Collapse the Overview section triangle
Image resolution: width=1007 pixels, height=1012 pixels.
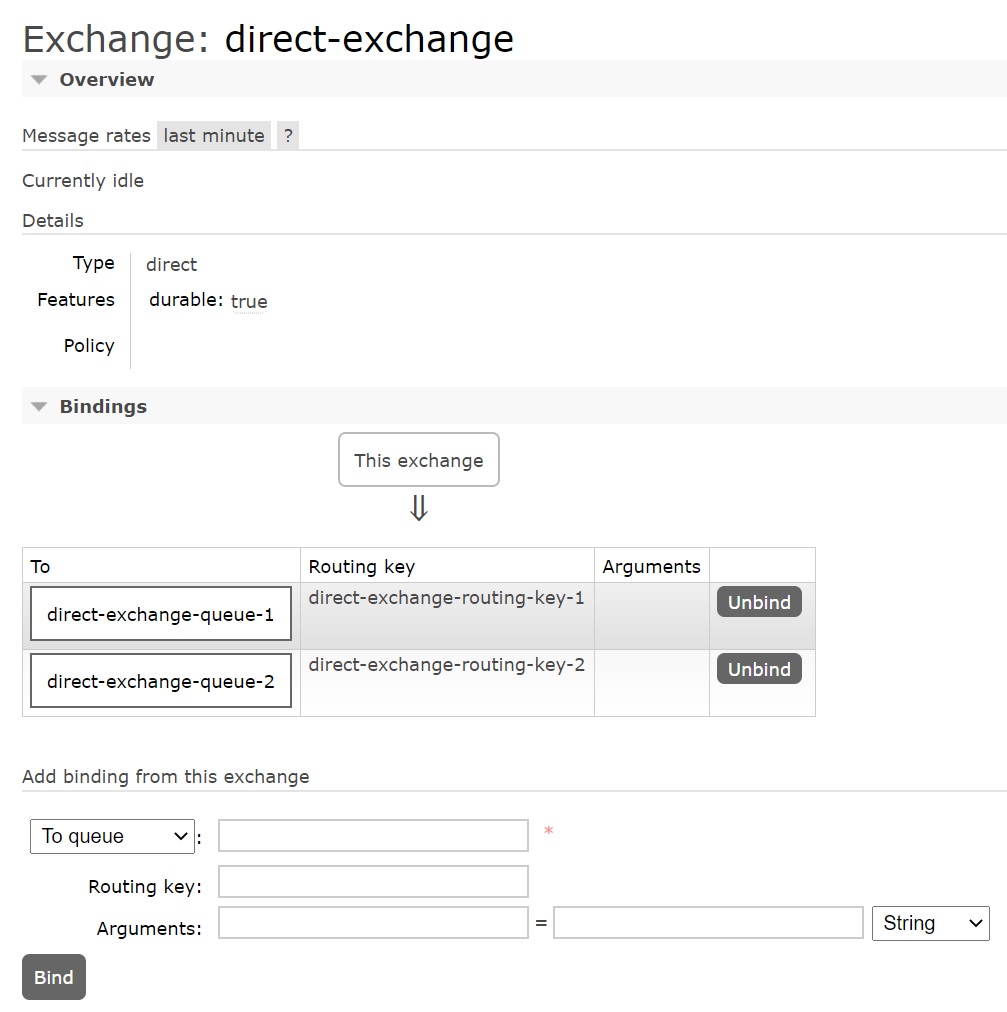(x=39, y=80)
